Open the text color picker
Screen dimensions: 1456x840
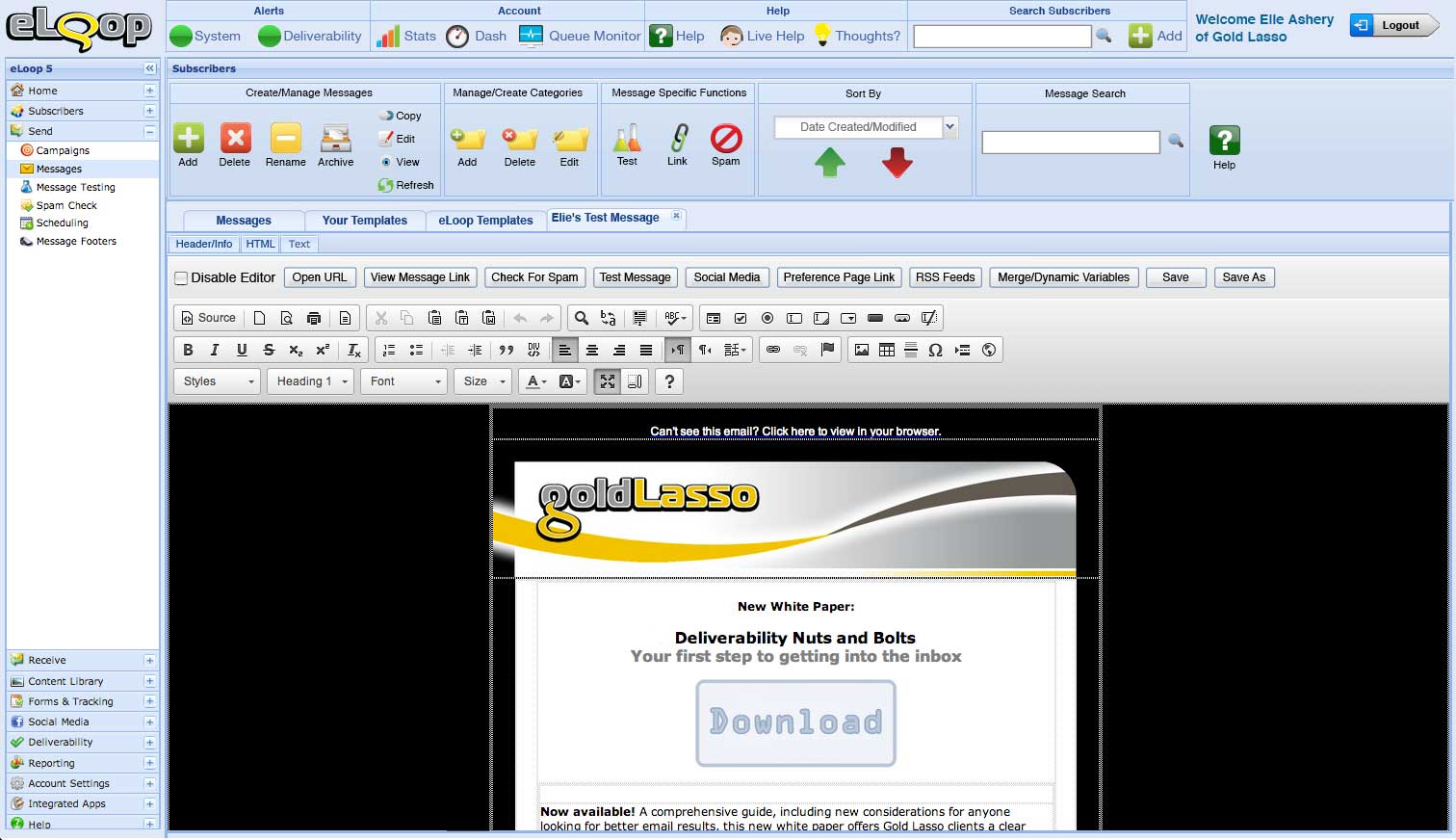(536, 381)
